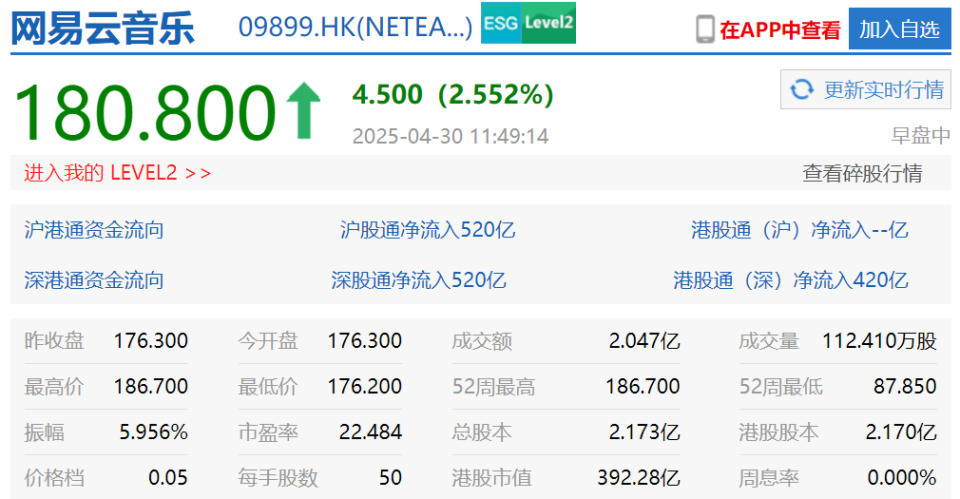Click the 市盈率 value 22.484
The height and width of the screenshot is (499, 960).
coord(370,432)
